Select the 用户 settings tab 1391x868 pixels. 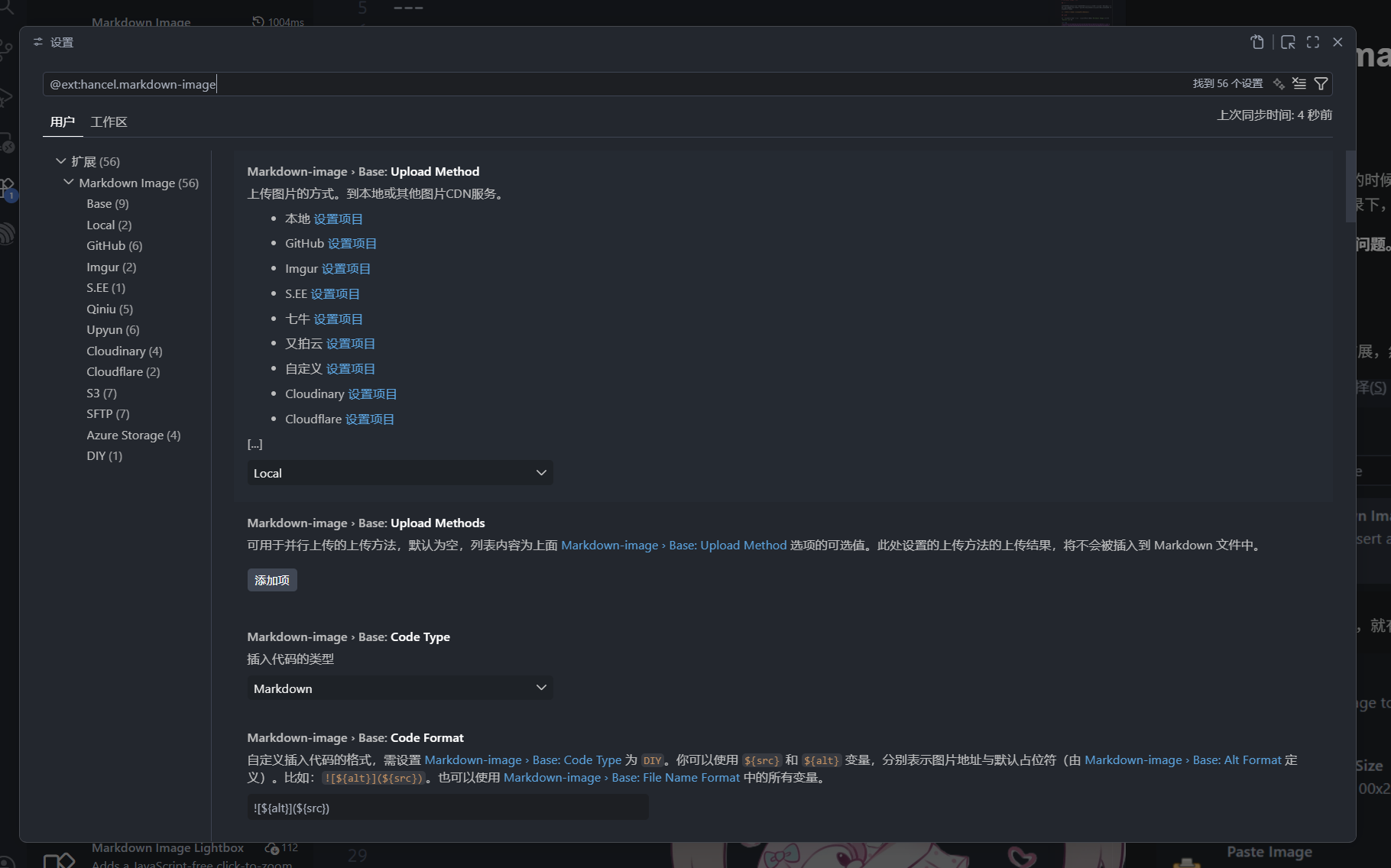tap(62, 122)
